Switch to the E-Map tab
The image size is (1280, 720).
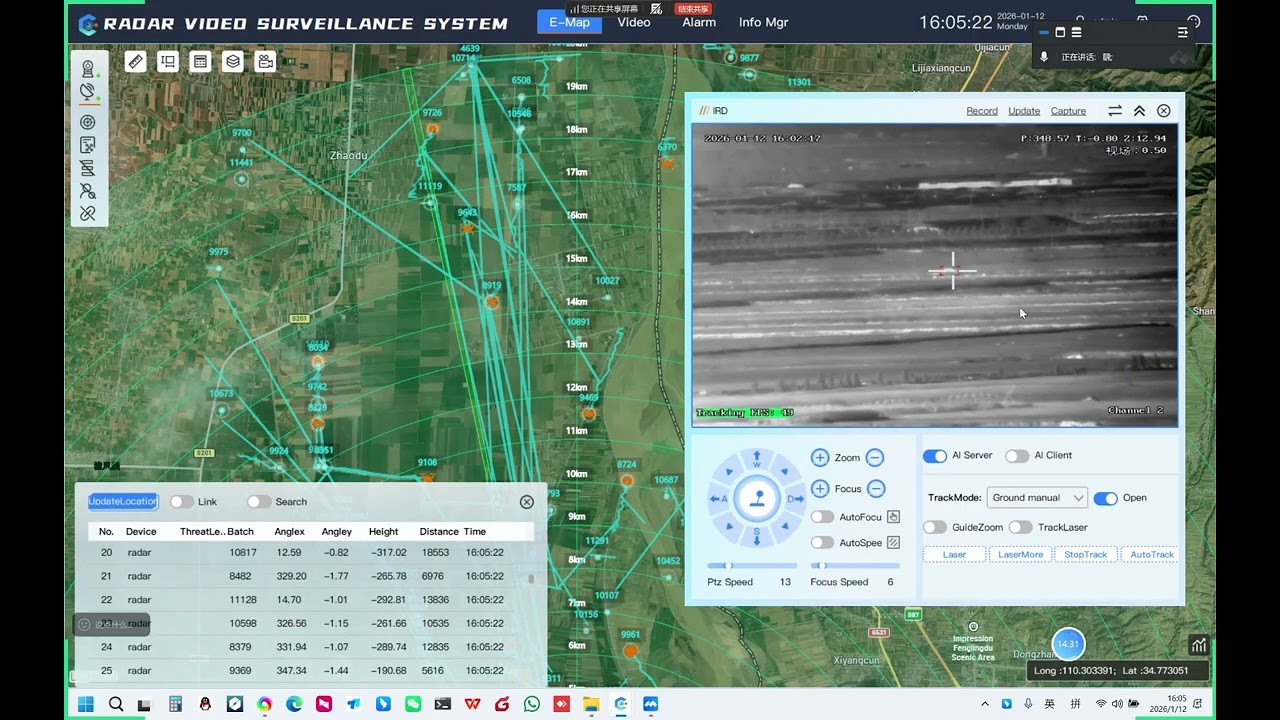pos(569,22)
